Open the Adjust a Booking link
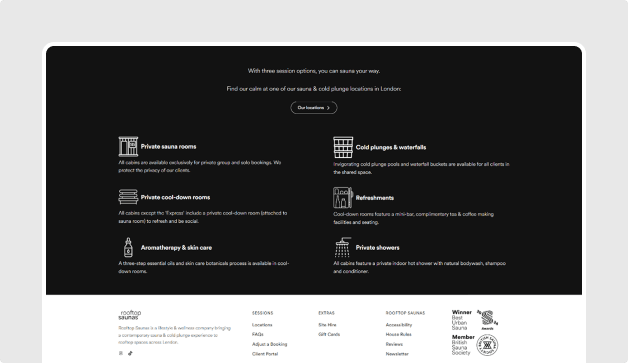Image resolution: width=628 pixels, height=363 pixels. pyautogui.click(x=270, y=344)
